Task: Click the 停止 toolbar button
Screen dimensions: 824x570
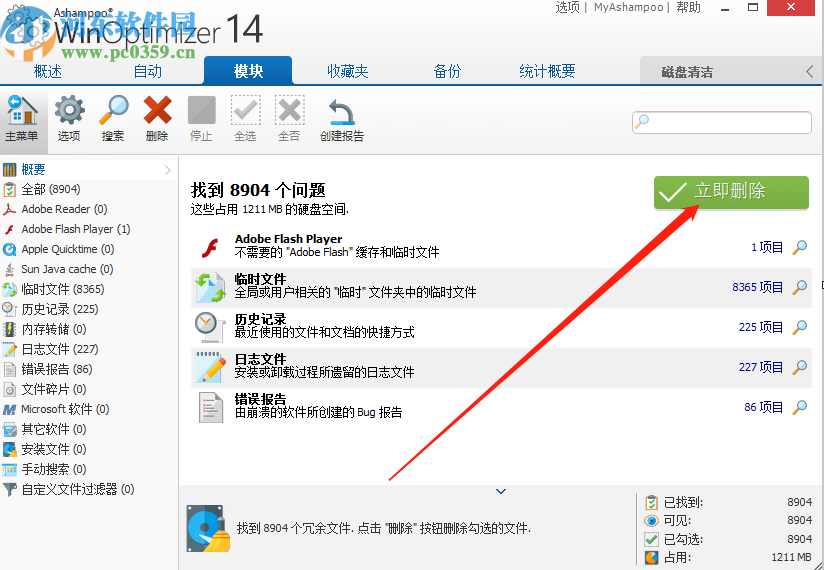Action: [201, 119]
